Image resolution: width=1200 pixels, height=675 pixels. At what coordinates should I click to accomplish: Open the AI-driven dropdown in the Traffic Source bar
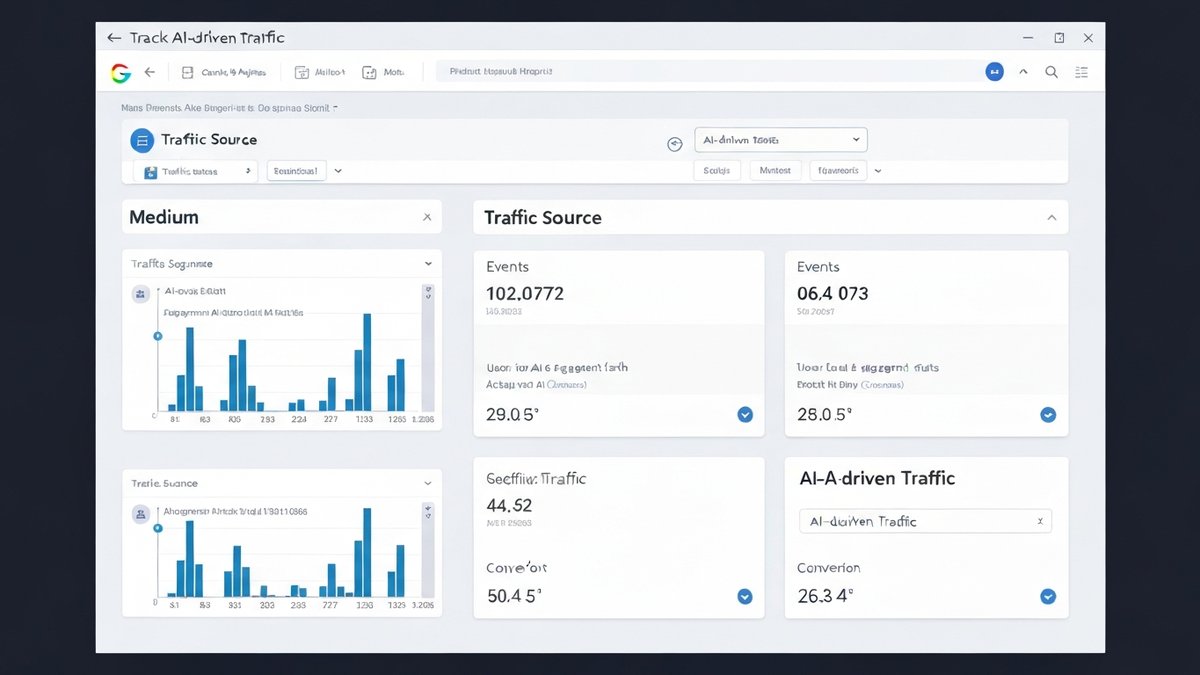(x=781, y=140)
